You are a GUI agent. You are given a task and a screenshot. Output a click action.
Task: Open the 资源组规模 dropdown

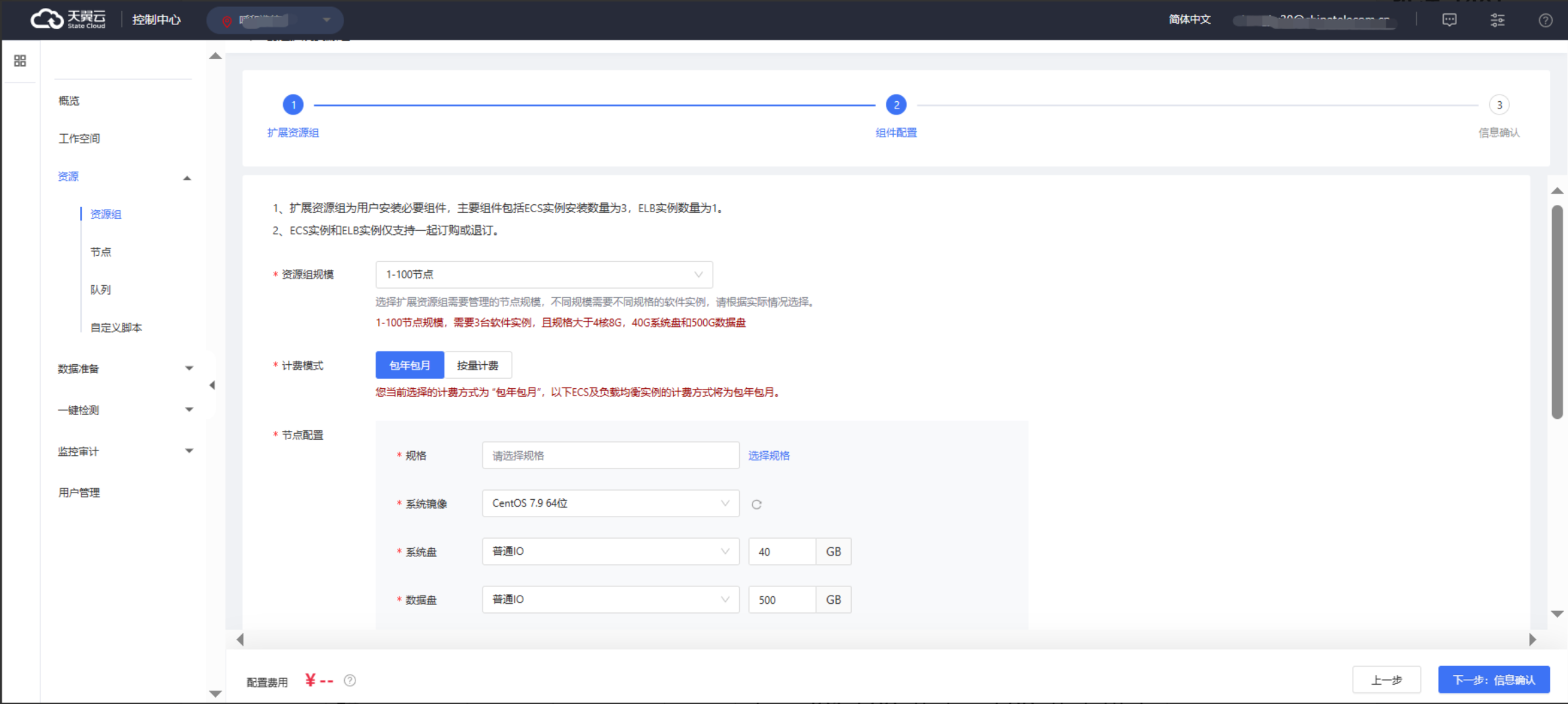[544, 274]
